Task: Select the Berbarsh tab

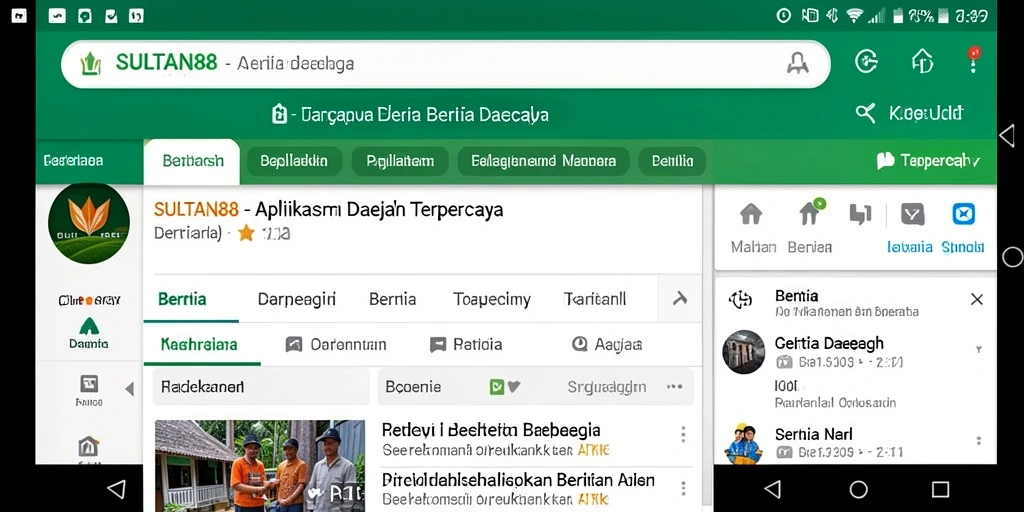Action: [192, 161]
